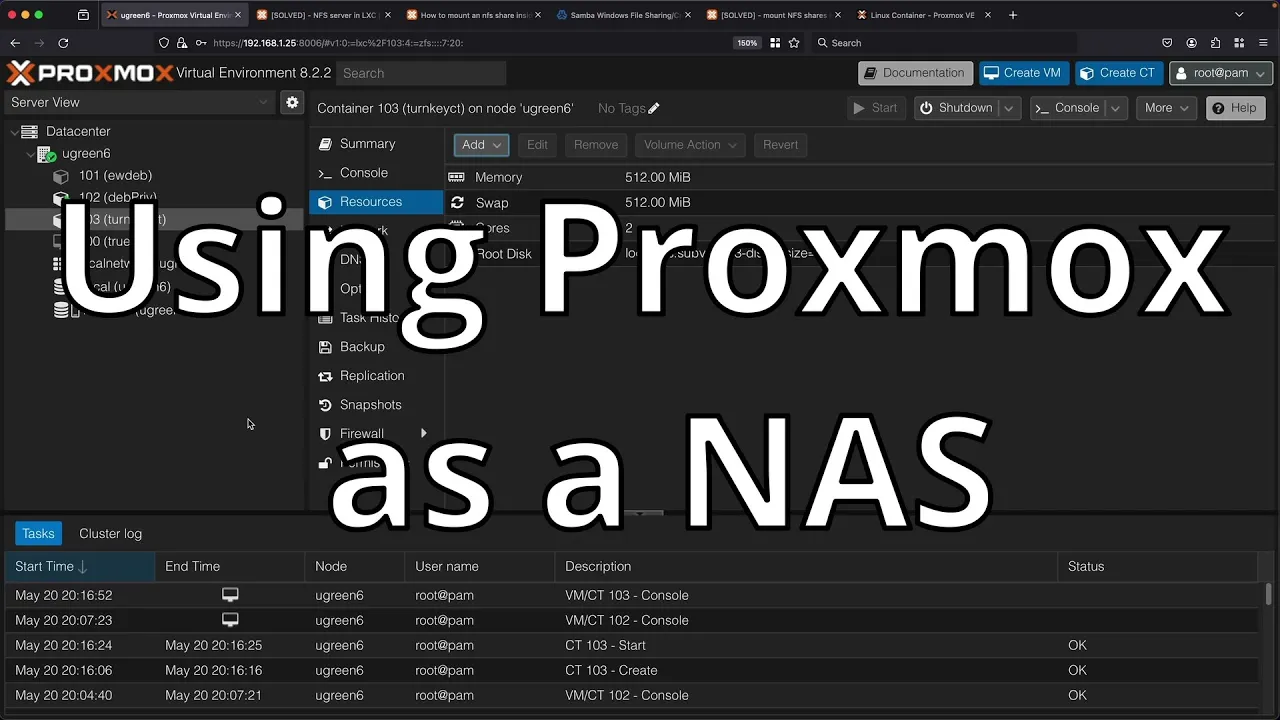Select Datacenter in the resource tree
Viewport: 1280px width, 720px height.
point(78,131)
